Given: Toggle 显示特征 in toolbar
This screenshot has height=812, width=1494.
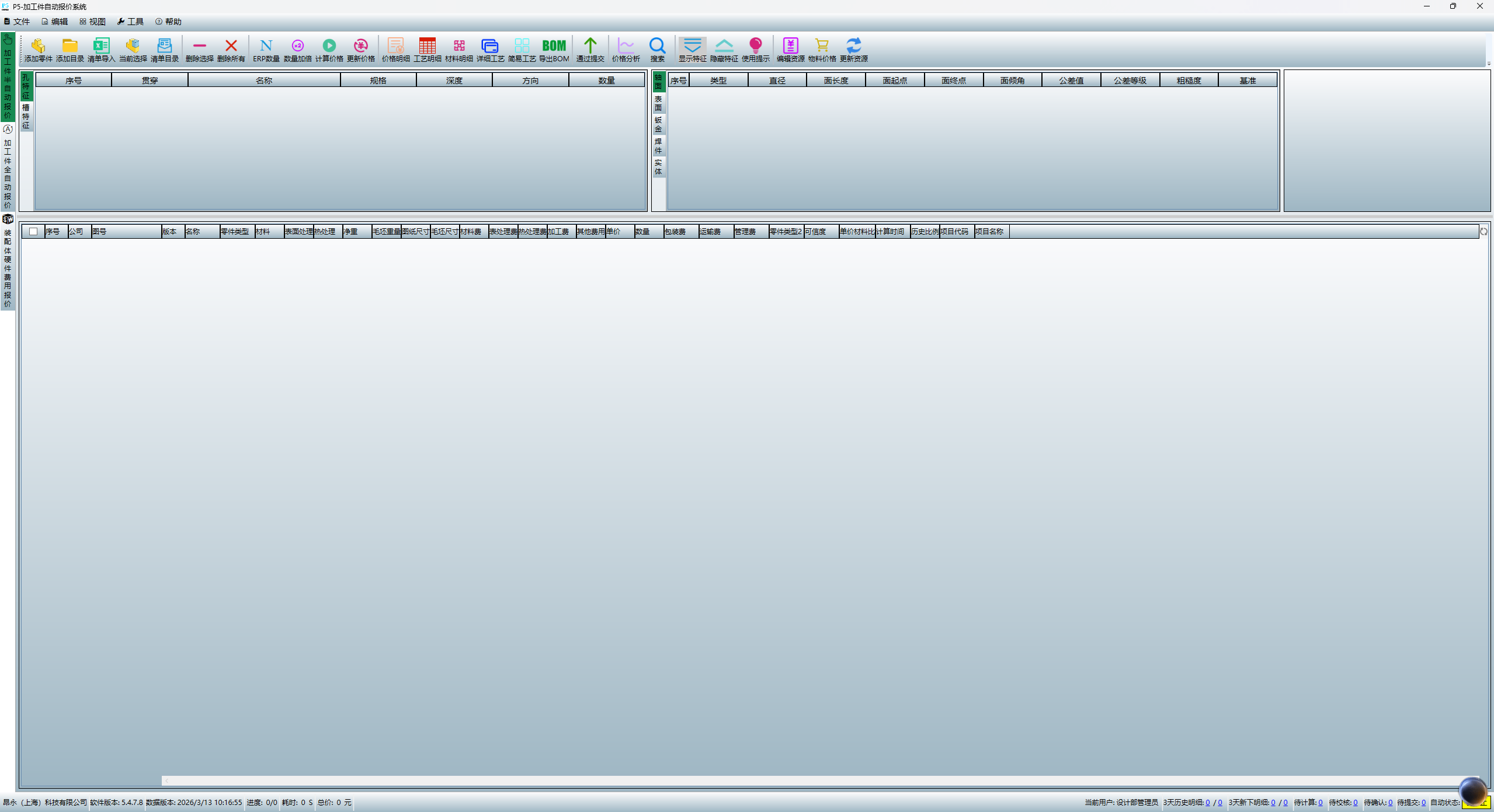Looking at the screenshot, I should click(x=692, y=49).
